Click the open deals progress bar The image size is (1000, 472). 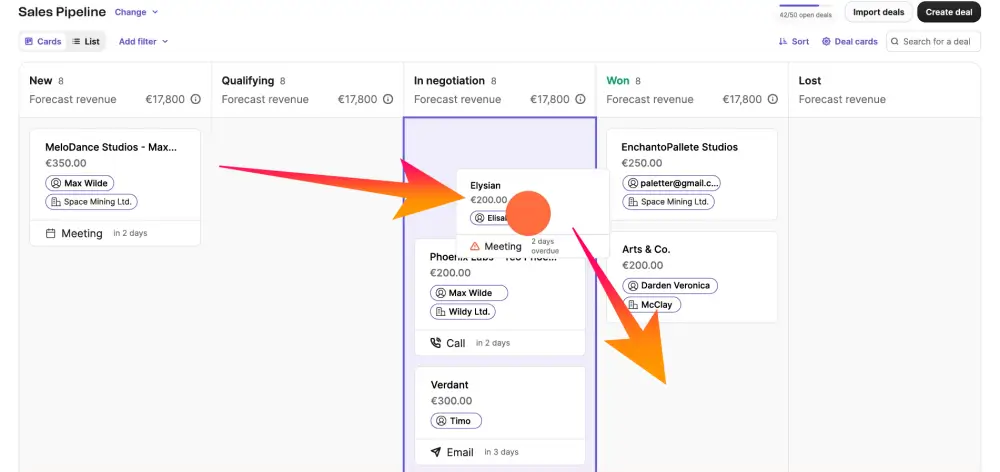pyautogui.click(x=806, y=5)
